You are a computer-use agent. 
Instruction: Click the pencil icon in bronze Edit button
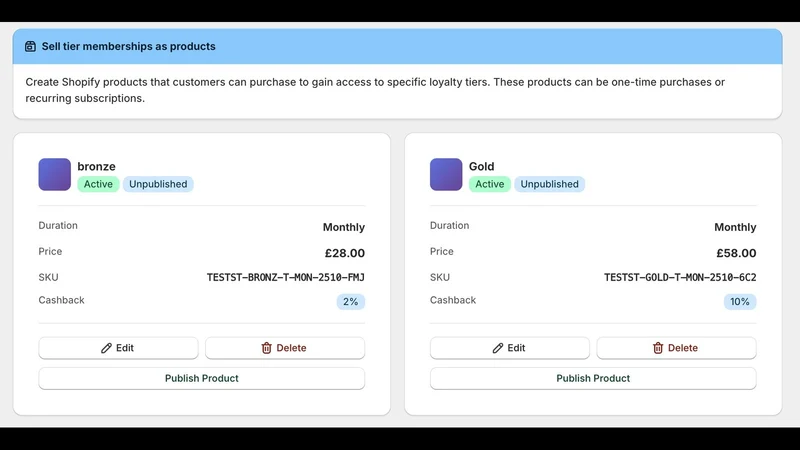tap(106, 348)
